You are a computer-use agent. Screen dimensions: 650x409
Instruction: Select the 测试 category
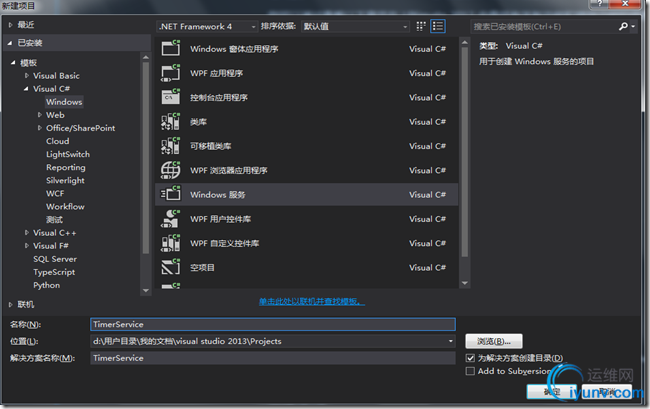click(x=54, y=220)
